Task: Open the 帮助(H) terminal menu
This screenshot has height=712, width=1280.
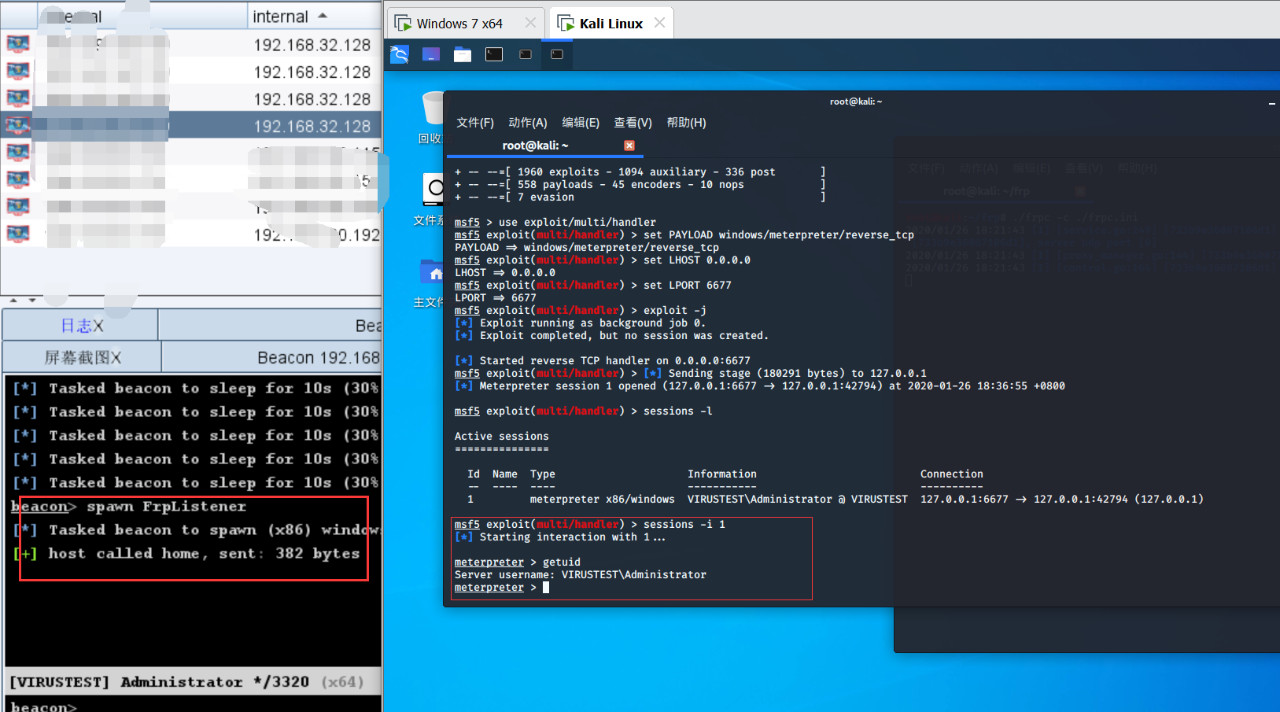Action: (x=686, y=123)
